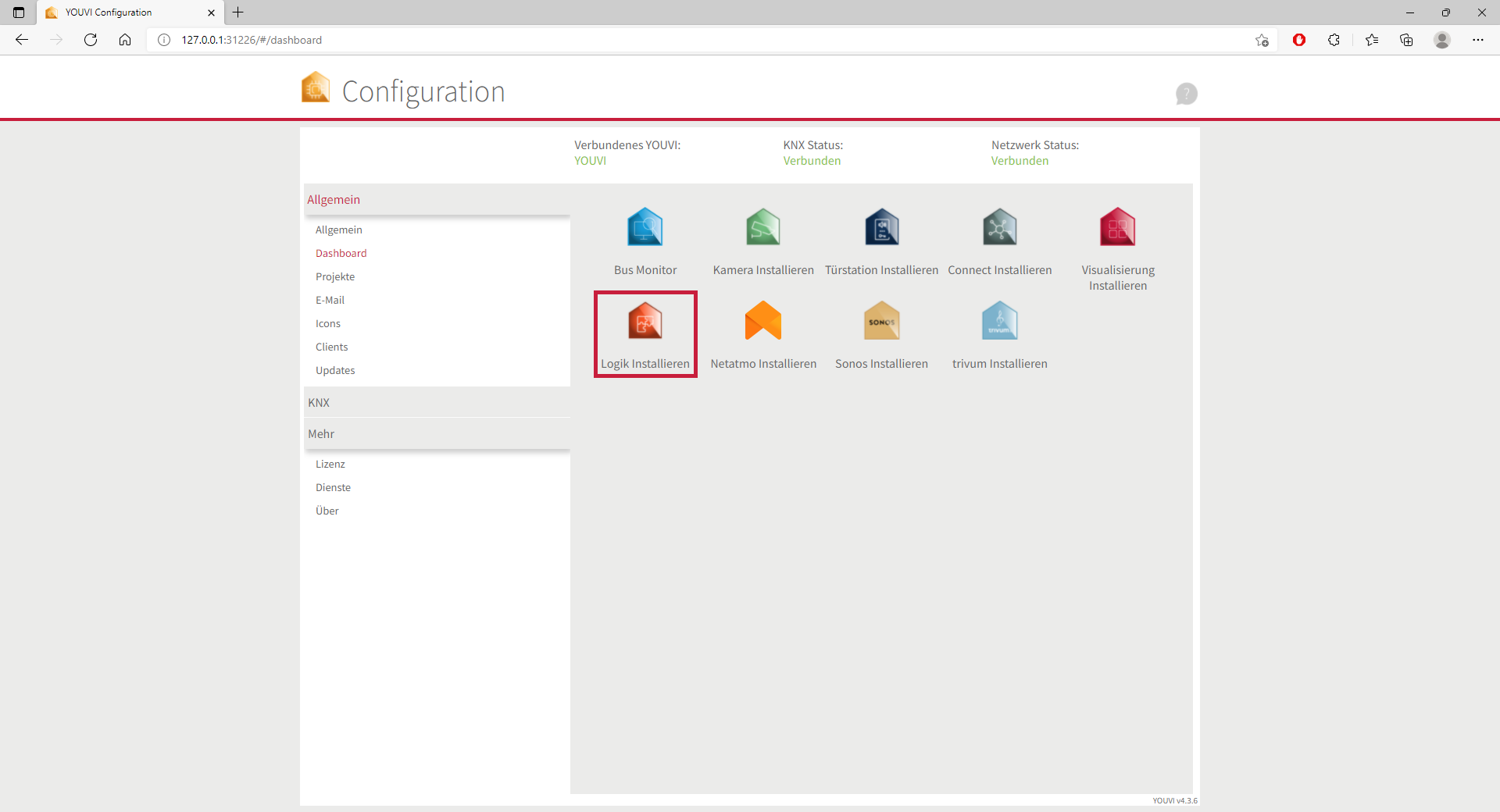Open E-Mail settings in sidebar

[330, 300]
